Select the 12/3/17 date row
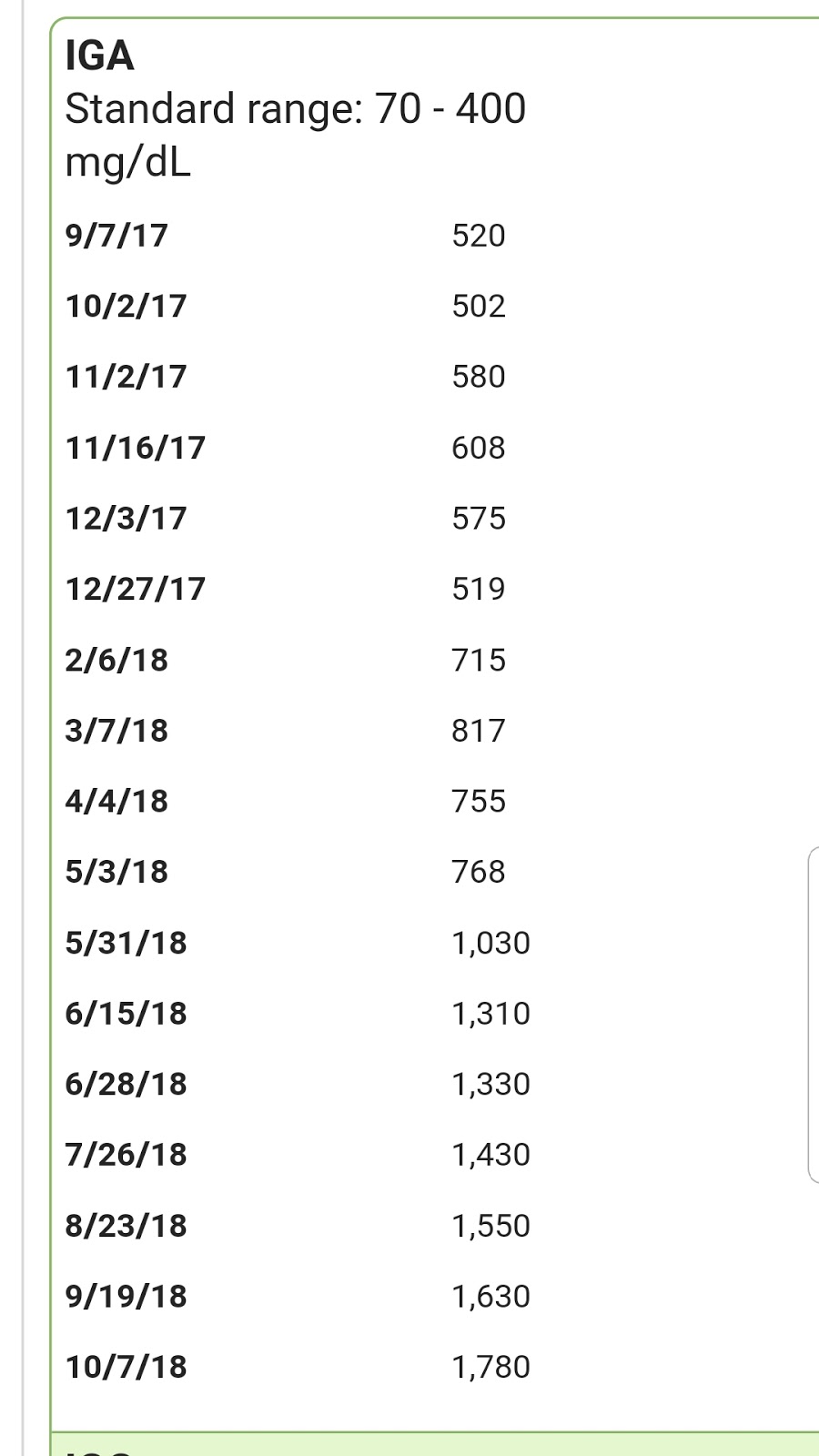 (126, 519)
